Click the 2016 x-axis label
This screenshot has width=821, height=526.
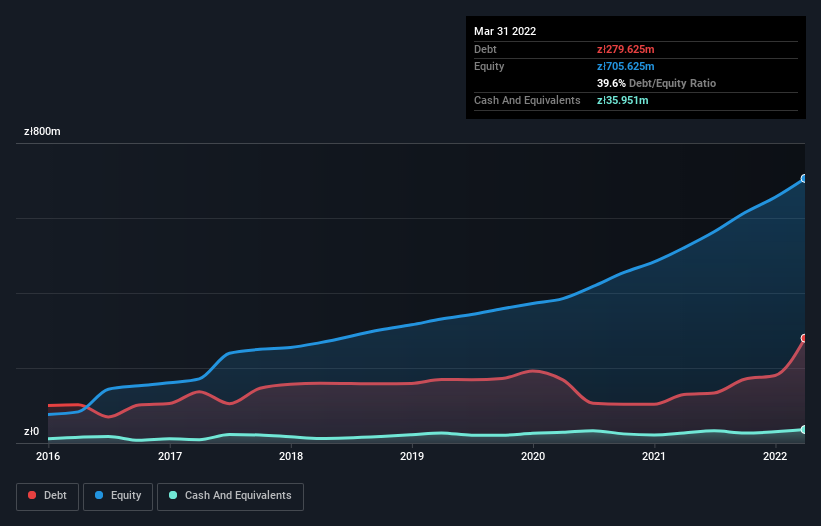pos(48,456)
